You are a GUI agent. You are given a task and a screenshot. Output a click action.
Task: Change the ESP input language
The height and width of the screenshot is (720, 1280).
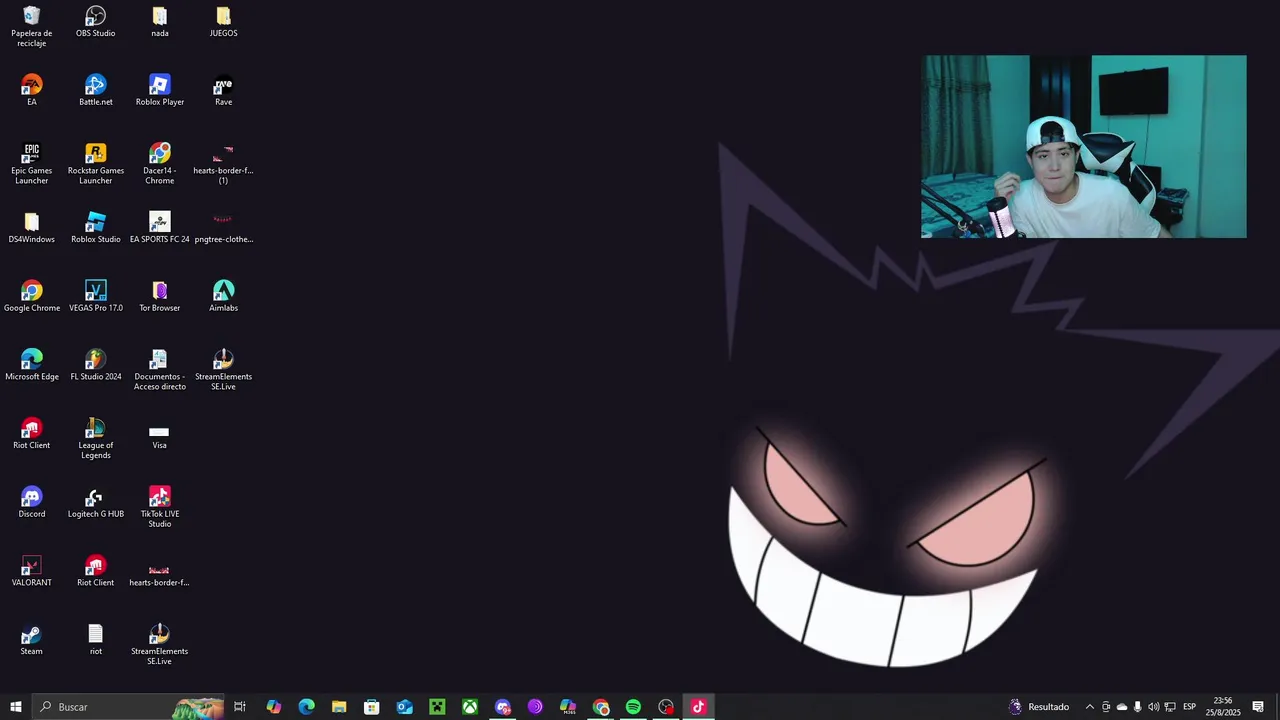(1190, 707)
